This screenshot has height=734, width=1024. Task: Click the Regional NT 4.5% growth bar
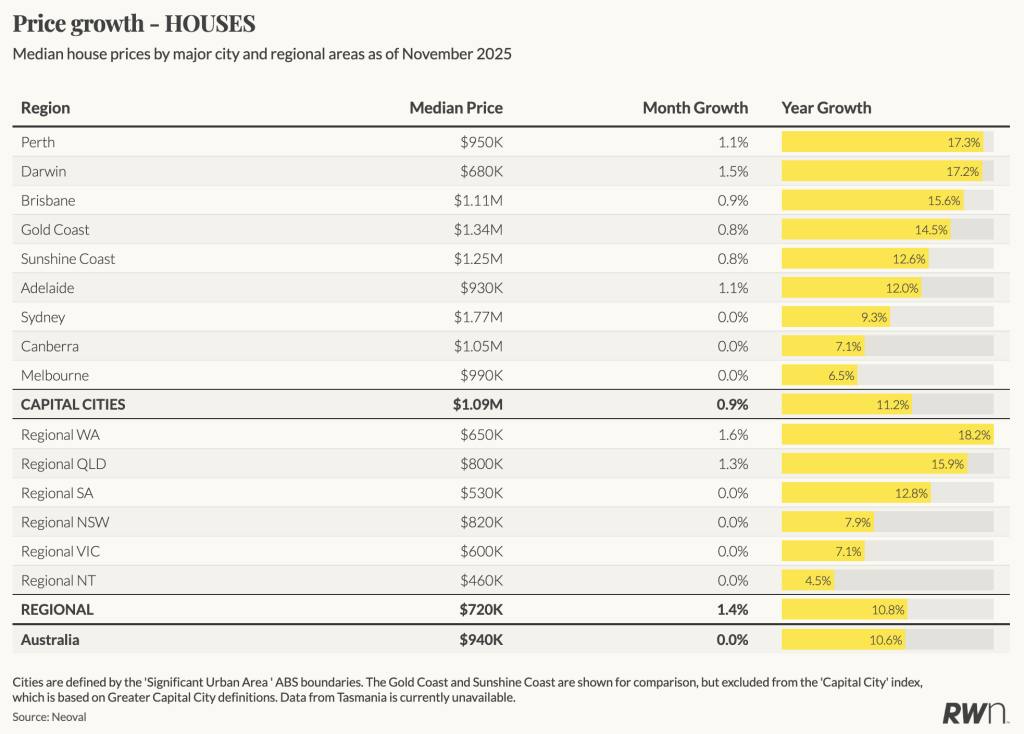pos(808,580)
